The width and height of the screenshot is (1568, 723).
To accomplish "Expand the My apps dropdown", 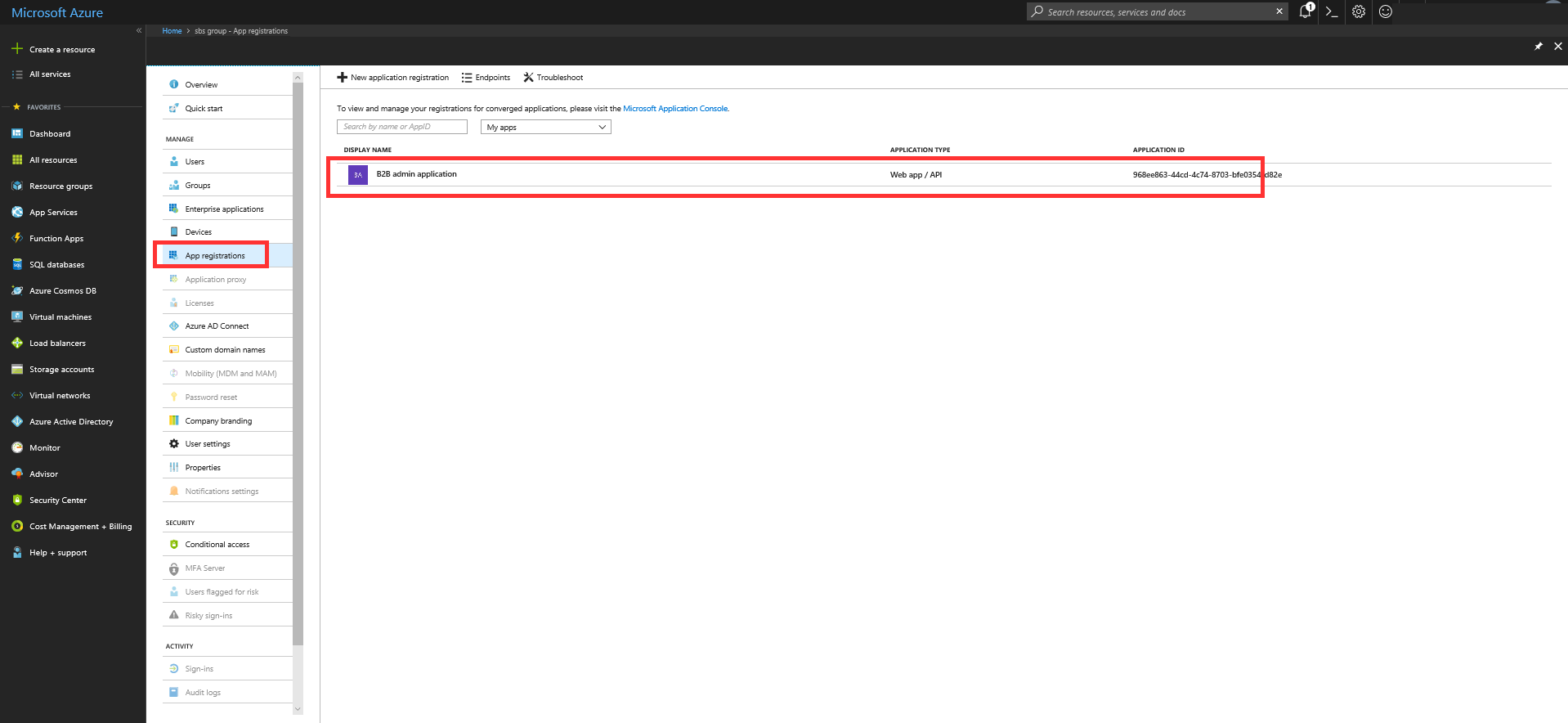I will tap(546, 127).
